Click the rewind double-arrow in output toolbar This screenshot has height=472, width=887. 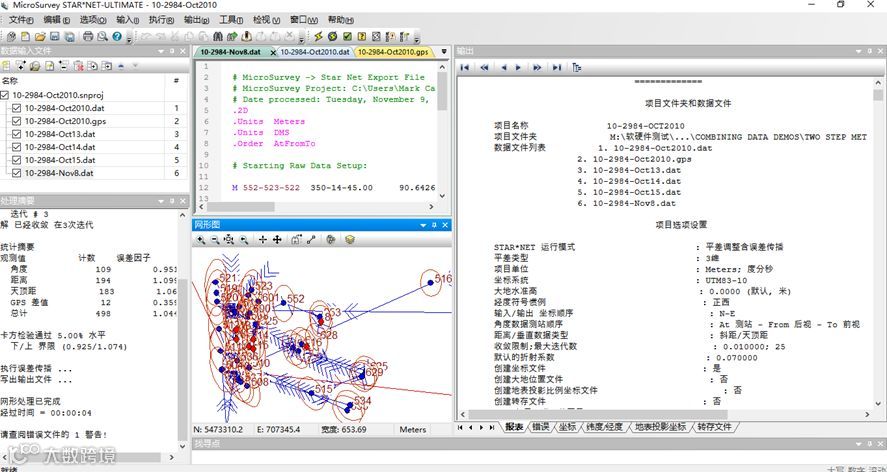(x=485, y=67)
